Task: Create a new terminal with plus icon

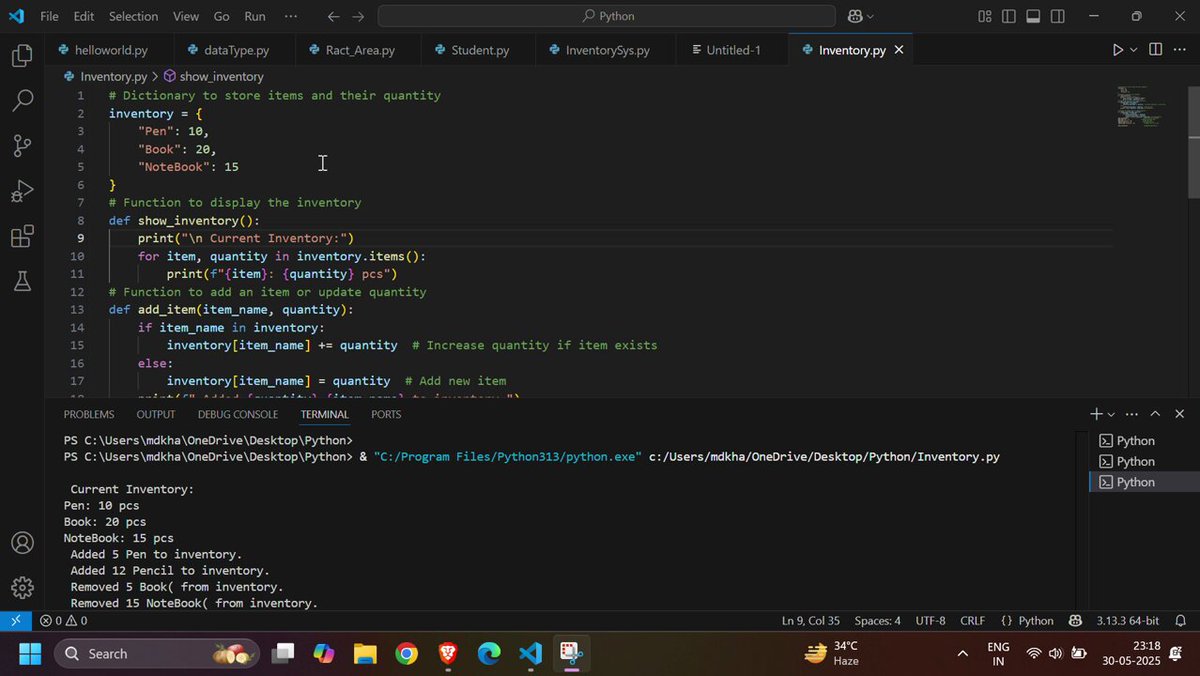Action: click(x=1096, y=414)
